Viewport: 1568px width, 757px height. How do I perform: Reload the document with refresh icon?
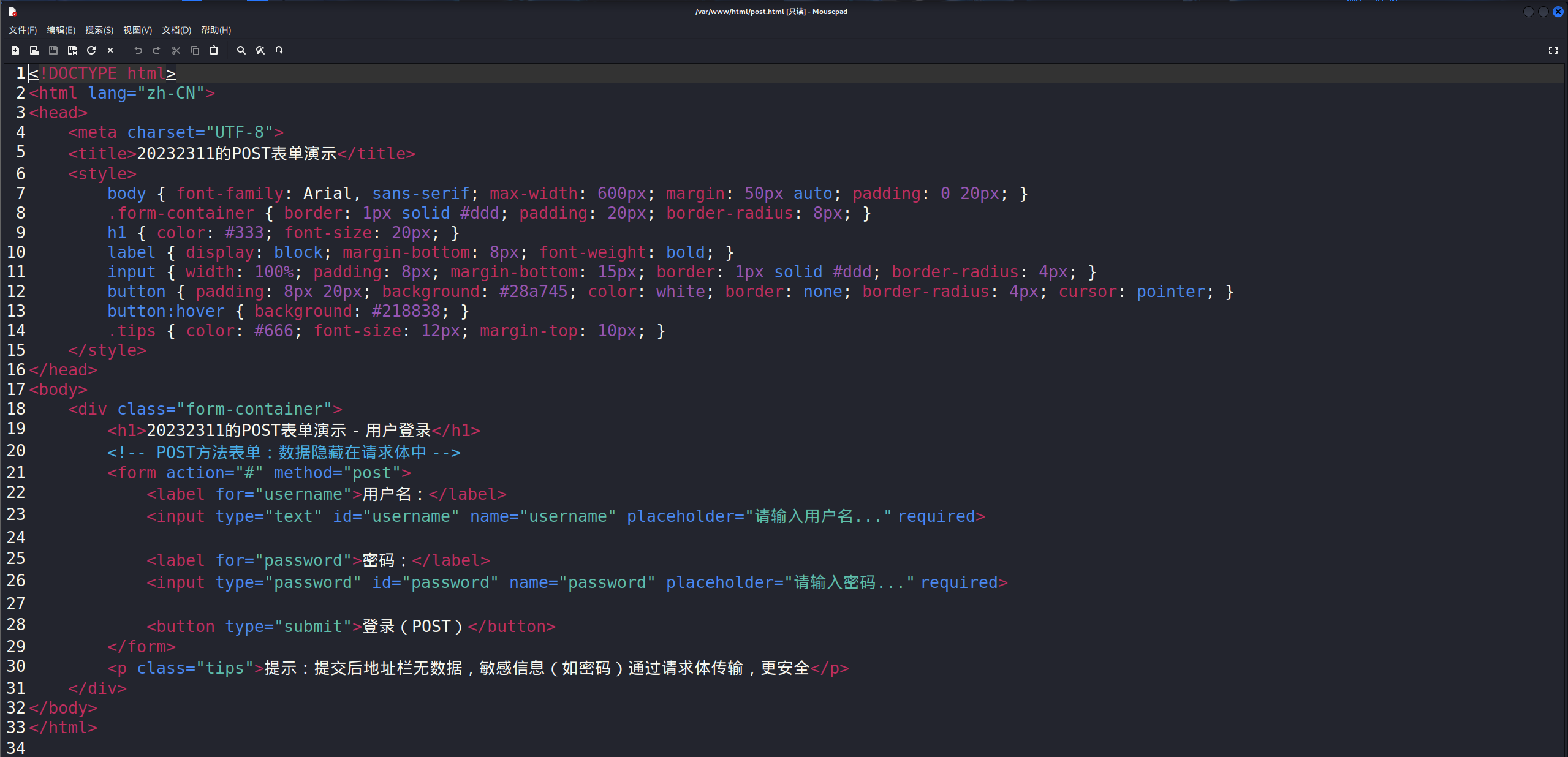(91, 50)
